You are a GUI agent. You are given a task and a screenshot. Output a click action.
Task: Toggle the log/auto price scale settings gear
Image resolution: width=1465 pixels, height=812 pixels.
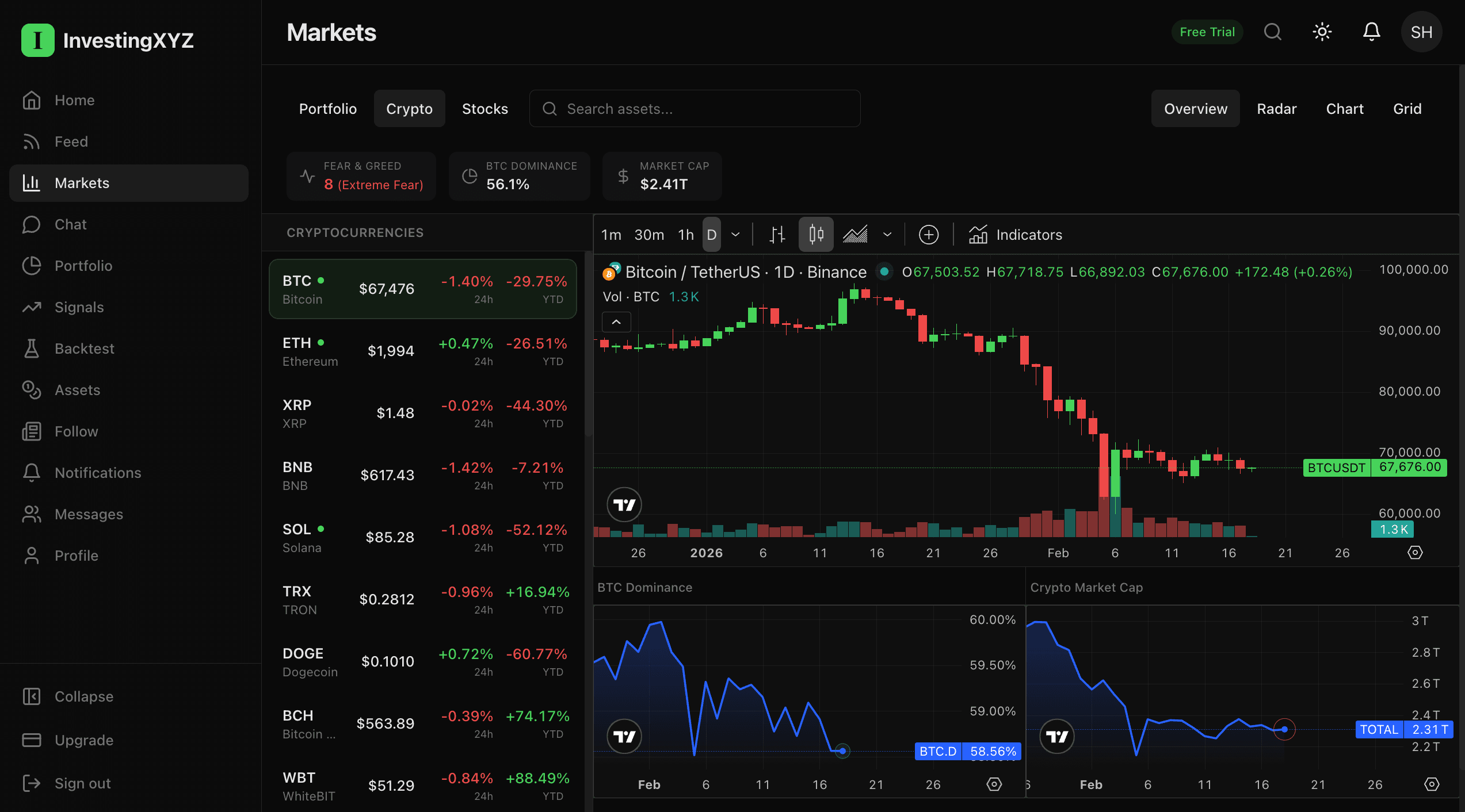pos(1416,553)
